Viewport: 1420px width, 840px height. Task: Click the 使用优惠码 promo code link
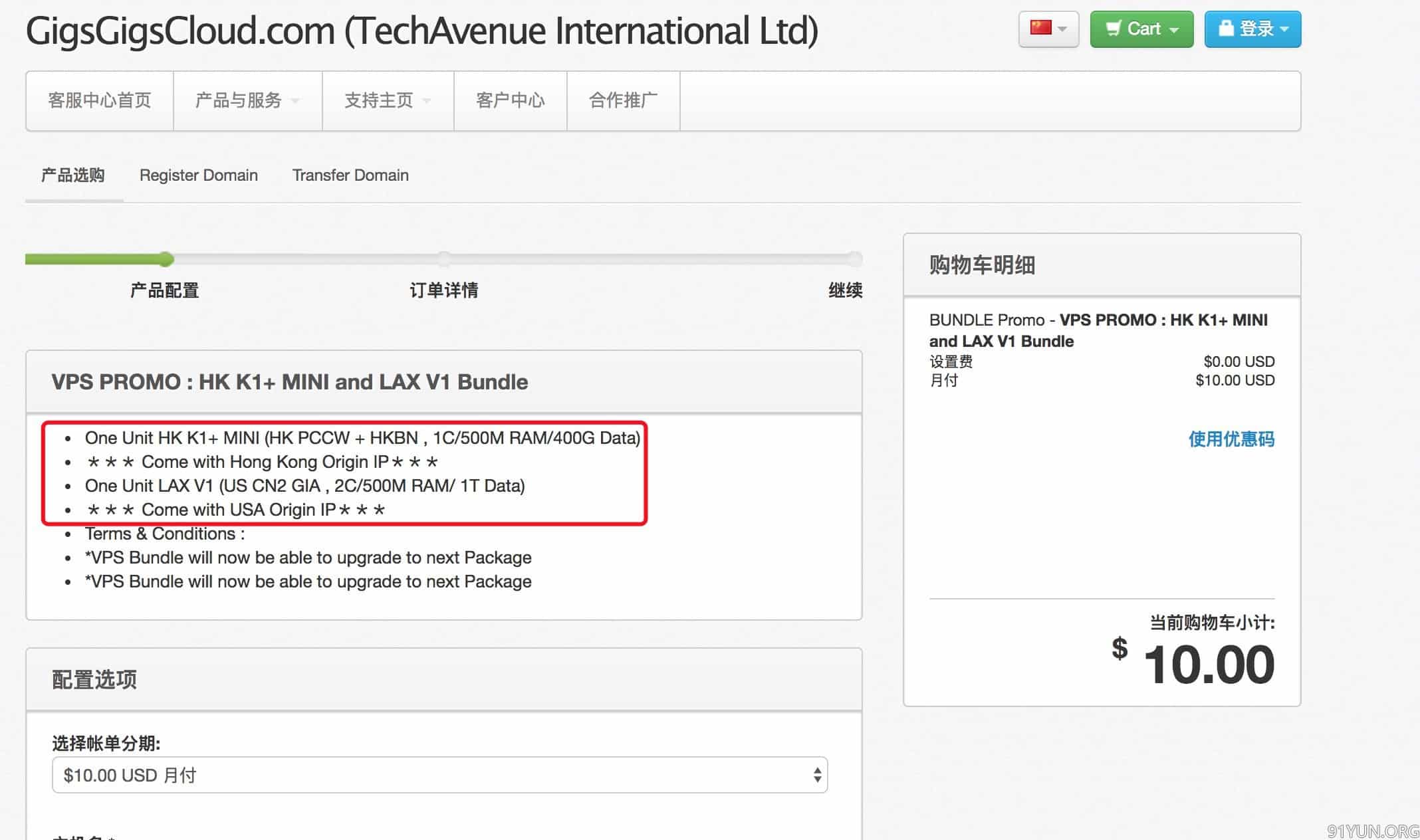pos(1231,439)
